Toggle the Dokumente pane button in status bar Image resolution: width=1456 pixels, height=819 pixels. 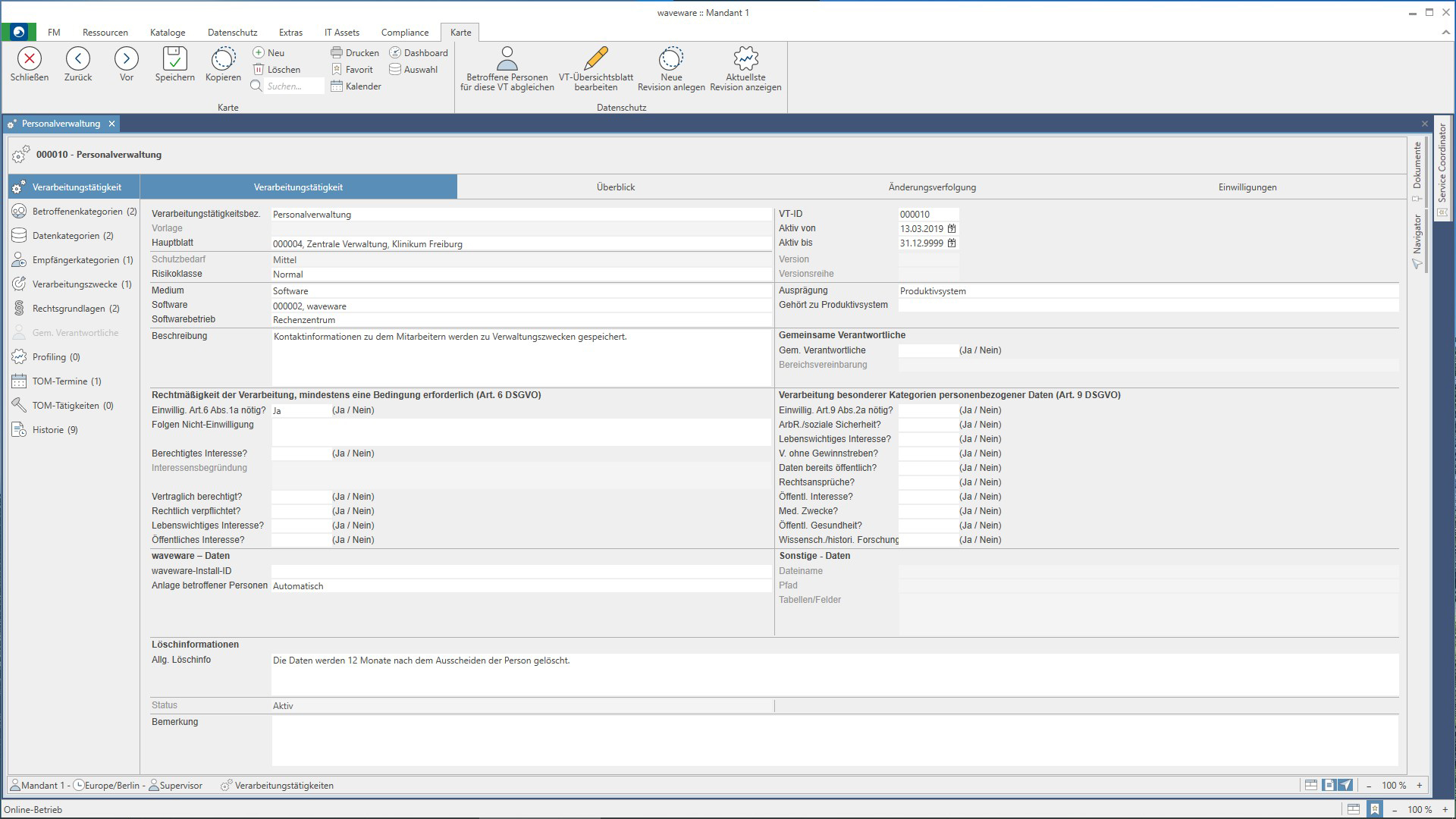[1328, 786]
